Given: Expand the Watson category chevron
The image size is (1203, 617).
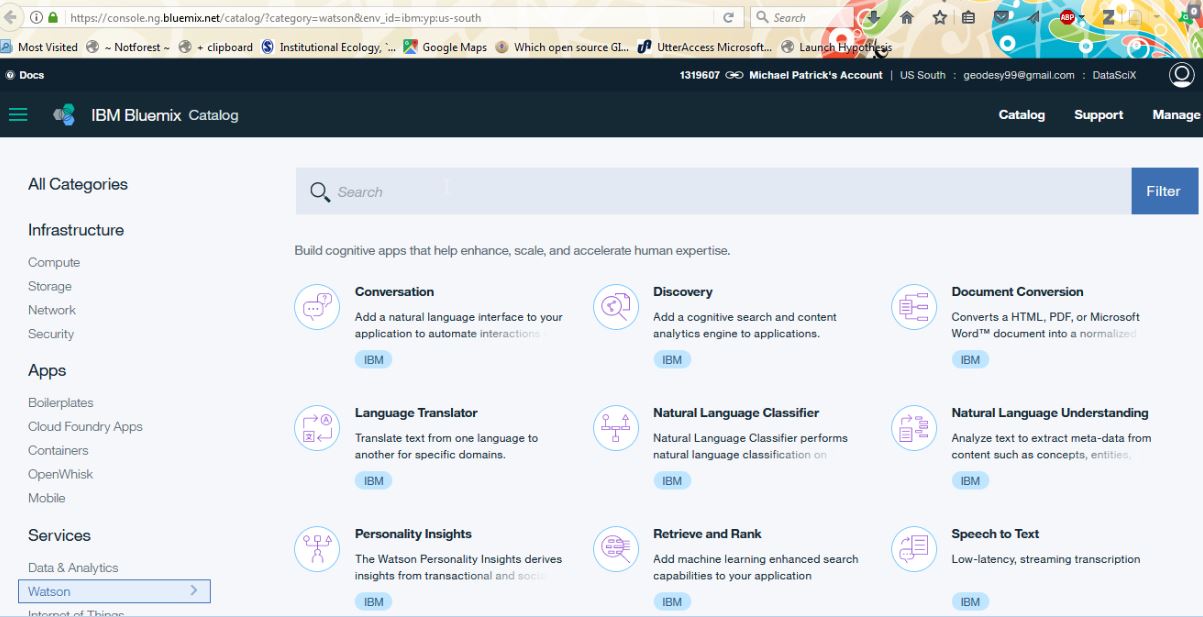Looking at the screenshot, I should pyautogui.click(x=194, y=591).
